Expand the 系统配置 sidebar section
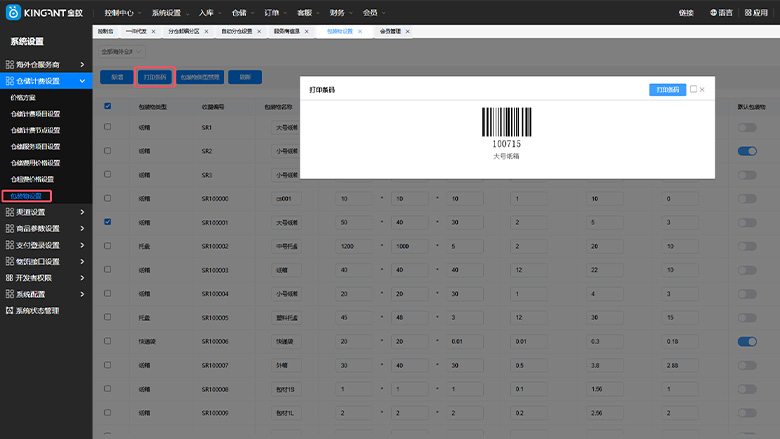The height and width of the screenshot is (439, 780). point(82,294)
